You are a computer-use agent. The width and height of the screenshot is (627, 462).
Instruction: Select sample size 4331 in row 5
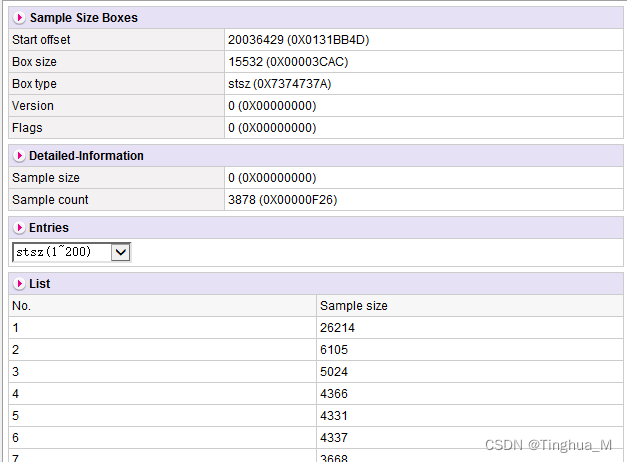[x=334, y=416]
